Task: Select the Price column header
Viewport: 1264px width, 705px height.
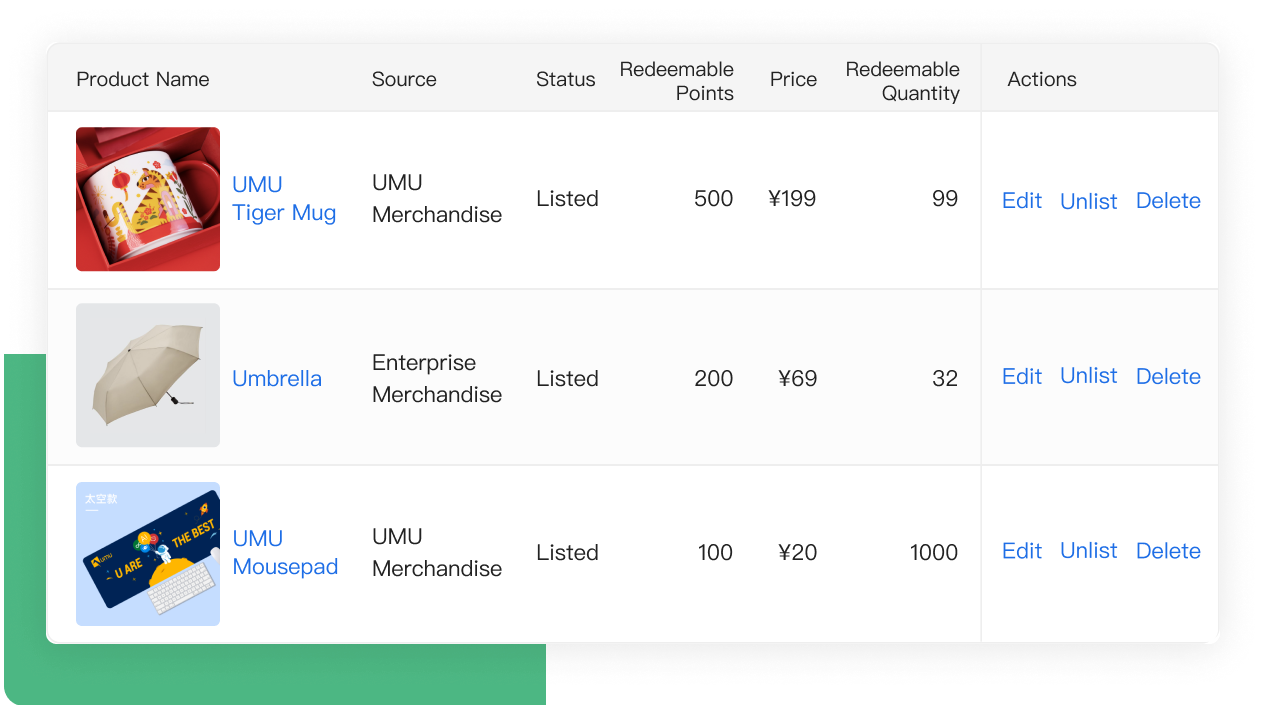Action: [793, 80]
